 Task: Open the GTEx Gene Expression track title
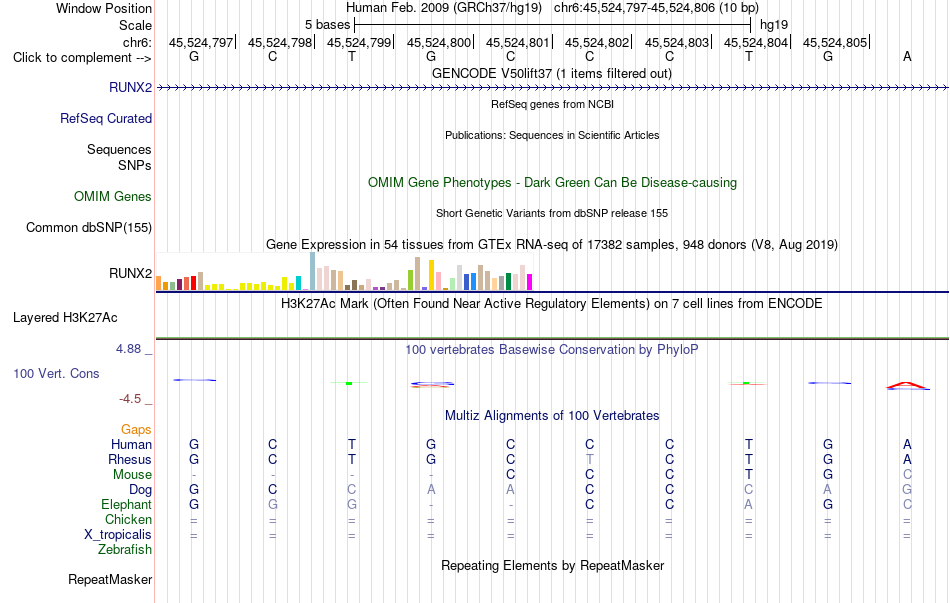pos(552,244)
